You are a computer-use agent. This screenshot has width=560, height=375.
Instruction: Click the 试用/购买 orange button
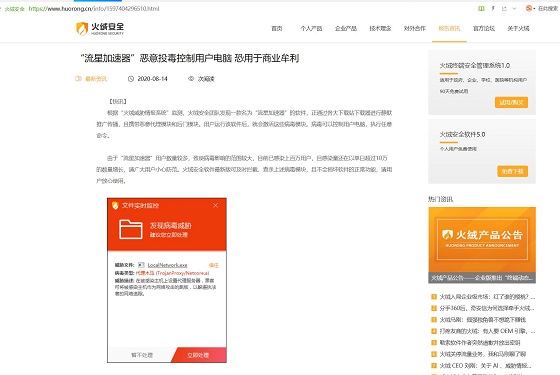511,102
